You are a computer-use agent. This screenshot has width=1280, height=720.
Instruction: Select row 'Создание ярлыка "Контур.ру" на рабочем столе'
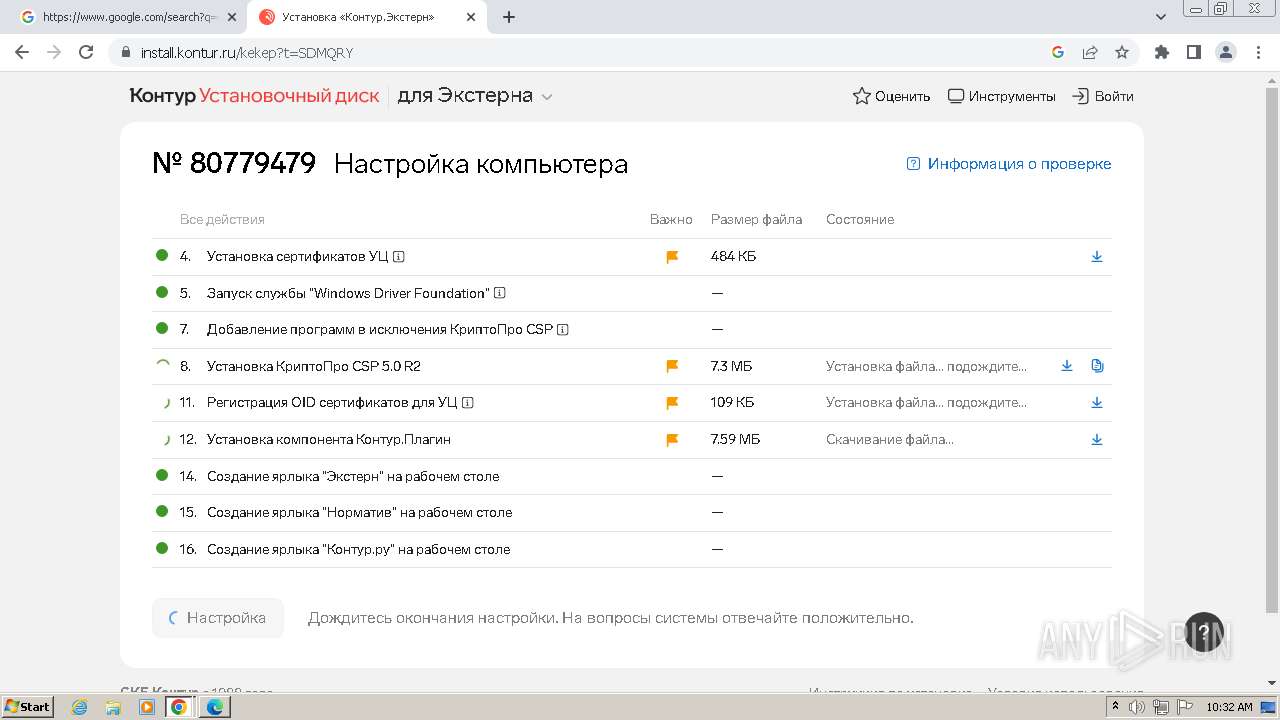coord(632,549)
